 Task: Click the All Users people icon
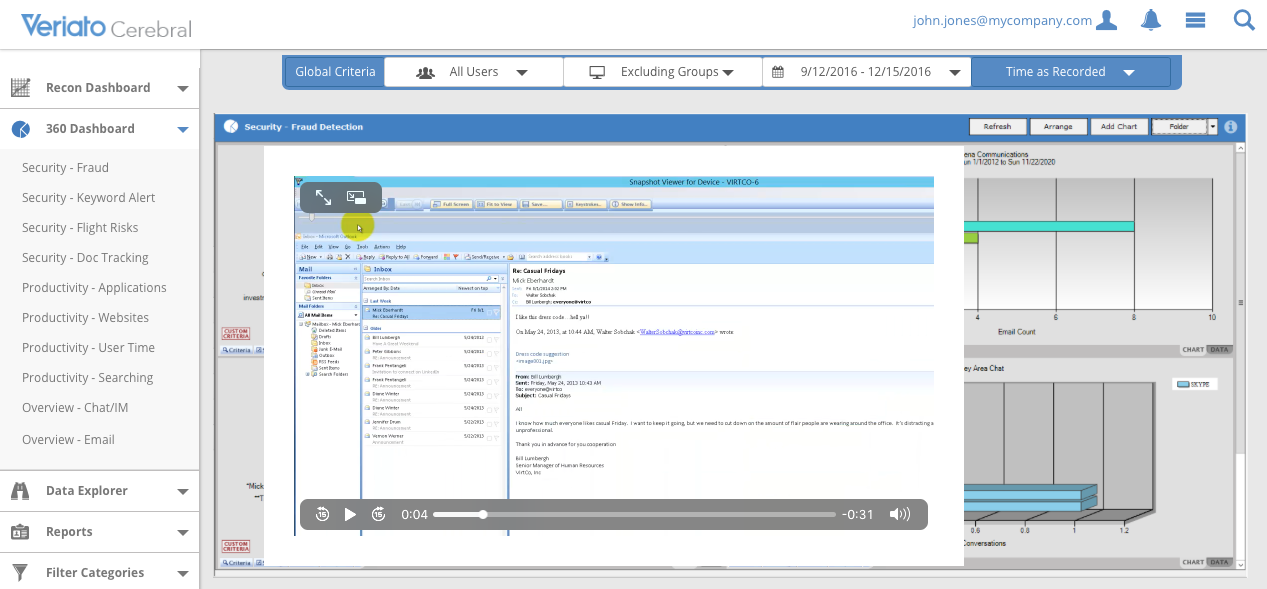(x=425, y=72)
